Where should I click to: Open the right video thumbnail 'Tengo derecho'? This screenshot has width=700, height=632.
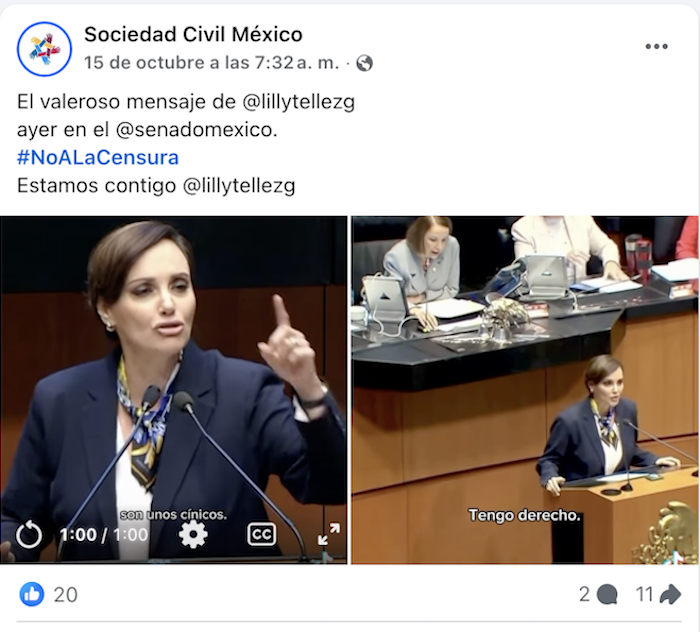[525, 390]
